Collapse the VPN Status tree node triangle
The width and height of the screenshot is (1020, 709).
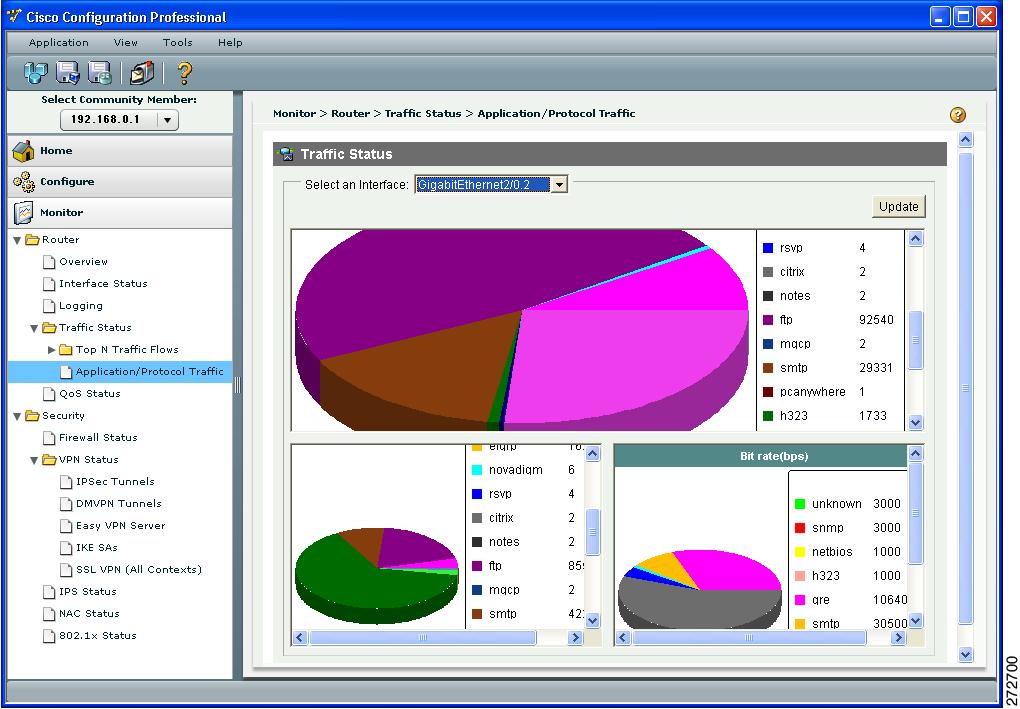34,460
